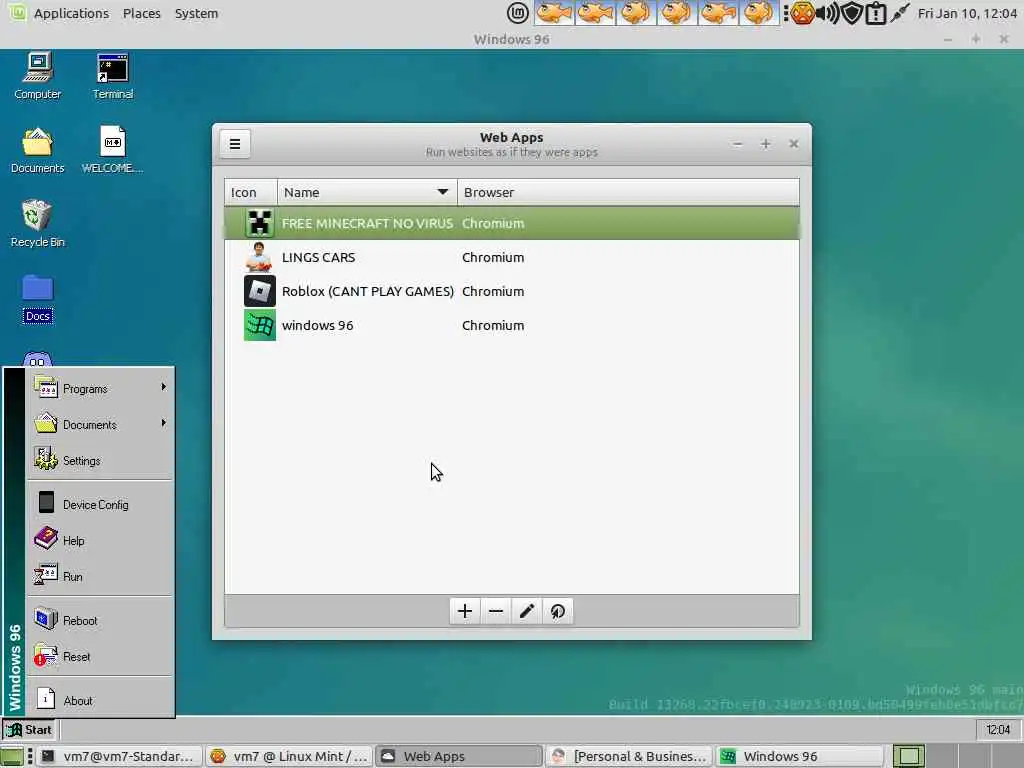Open the Web Apps hamburger menu
Image resolution: width=1024 pixels, height=768 pixels.
pyautogui.click(x=235, y=144)
